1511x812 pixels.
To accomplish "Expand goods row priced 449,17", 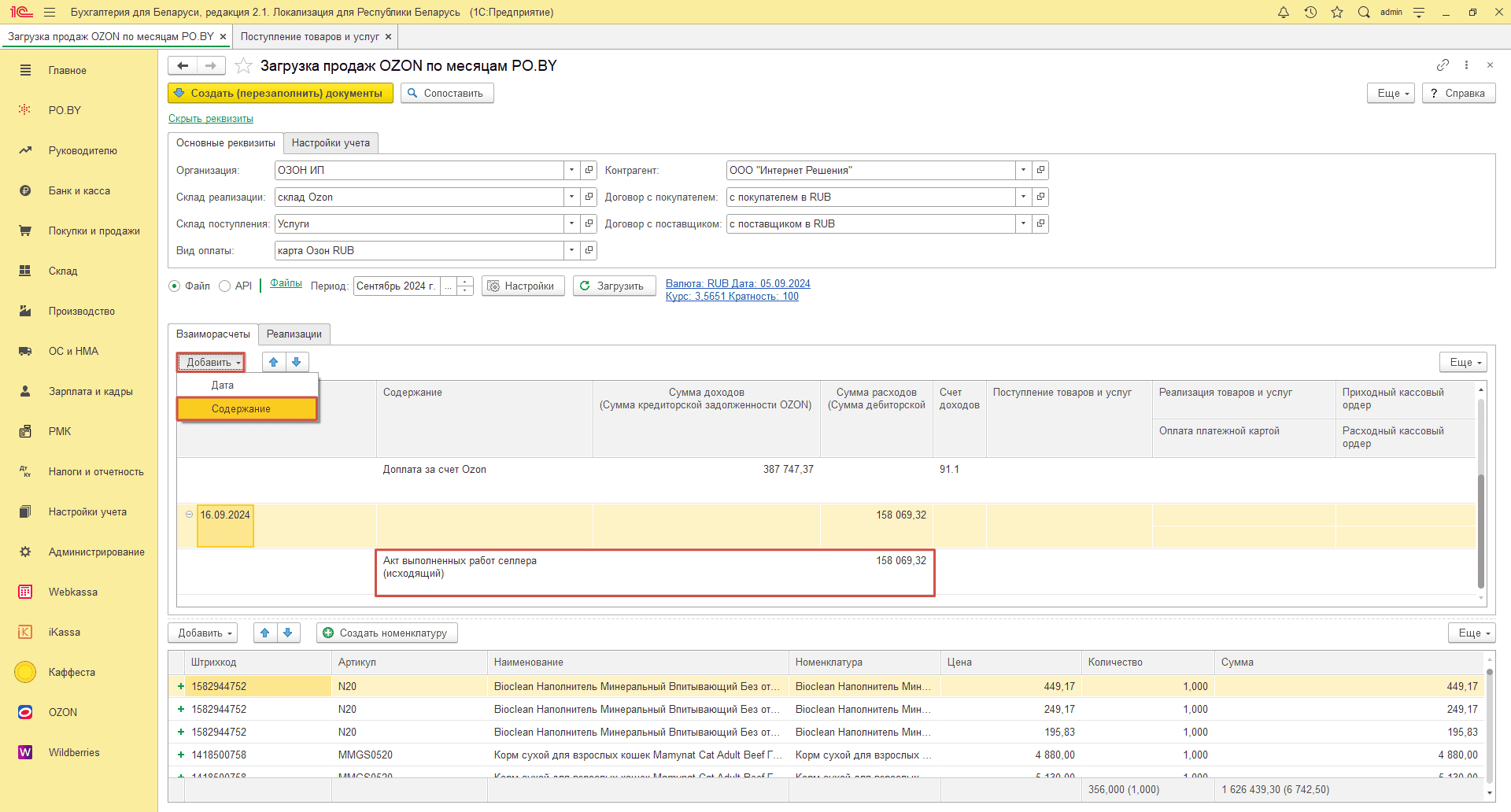I will [x=181, y=686].
